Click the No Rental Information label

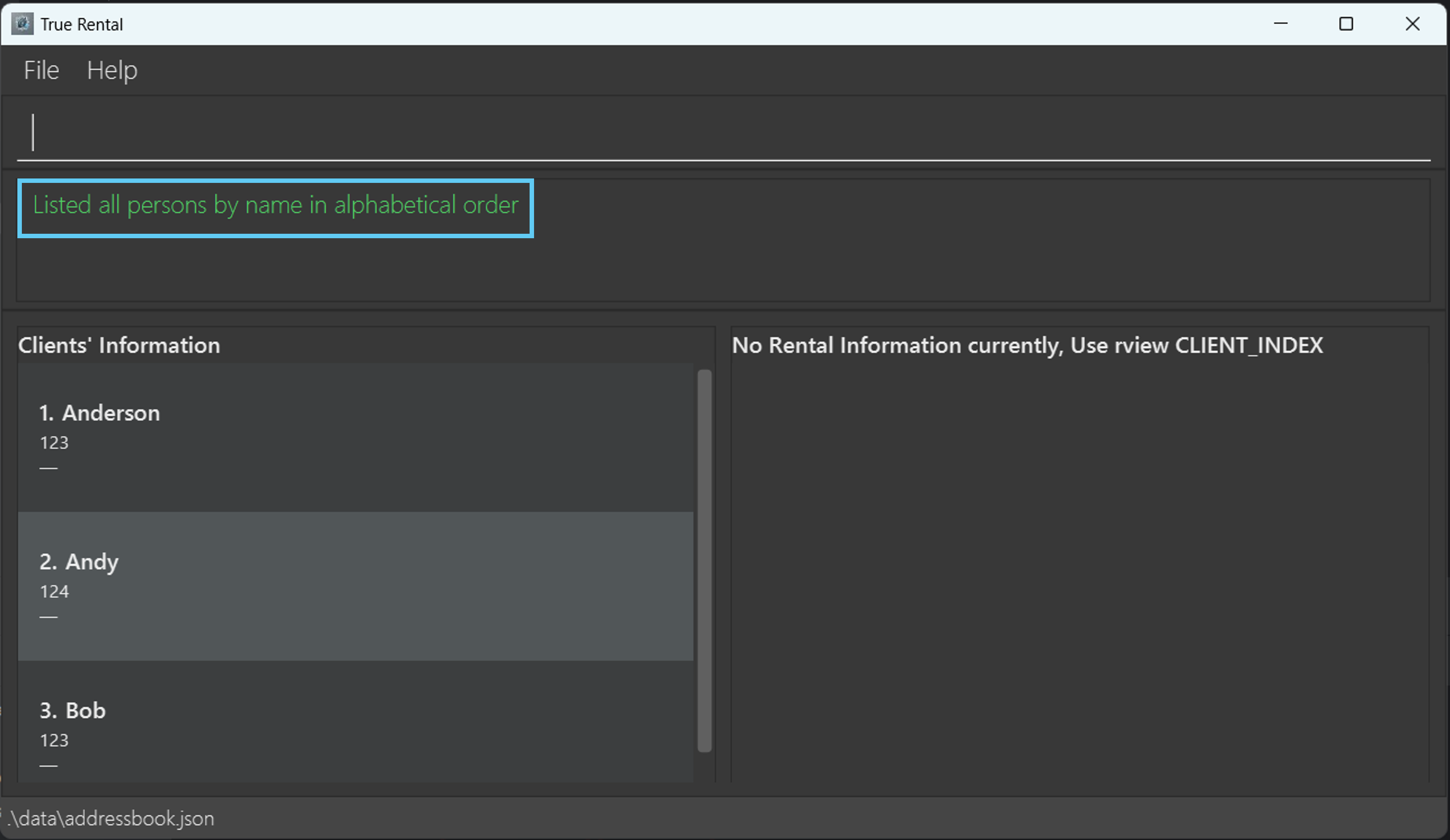(x=1027, y=345)
